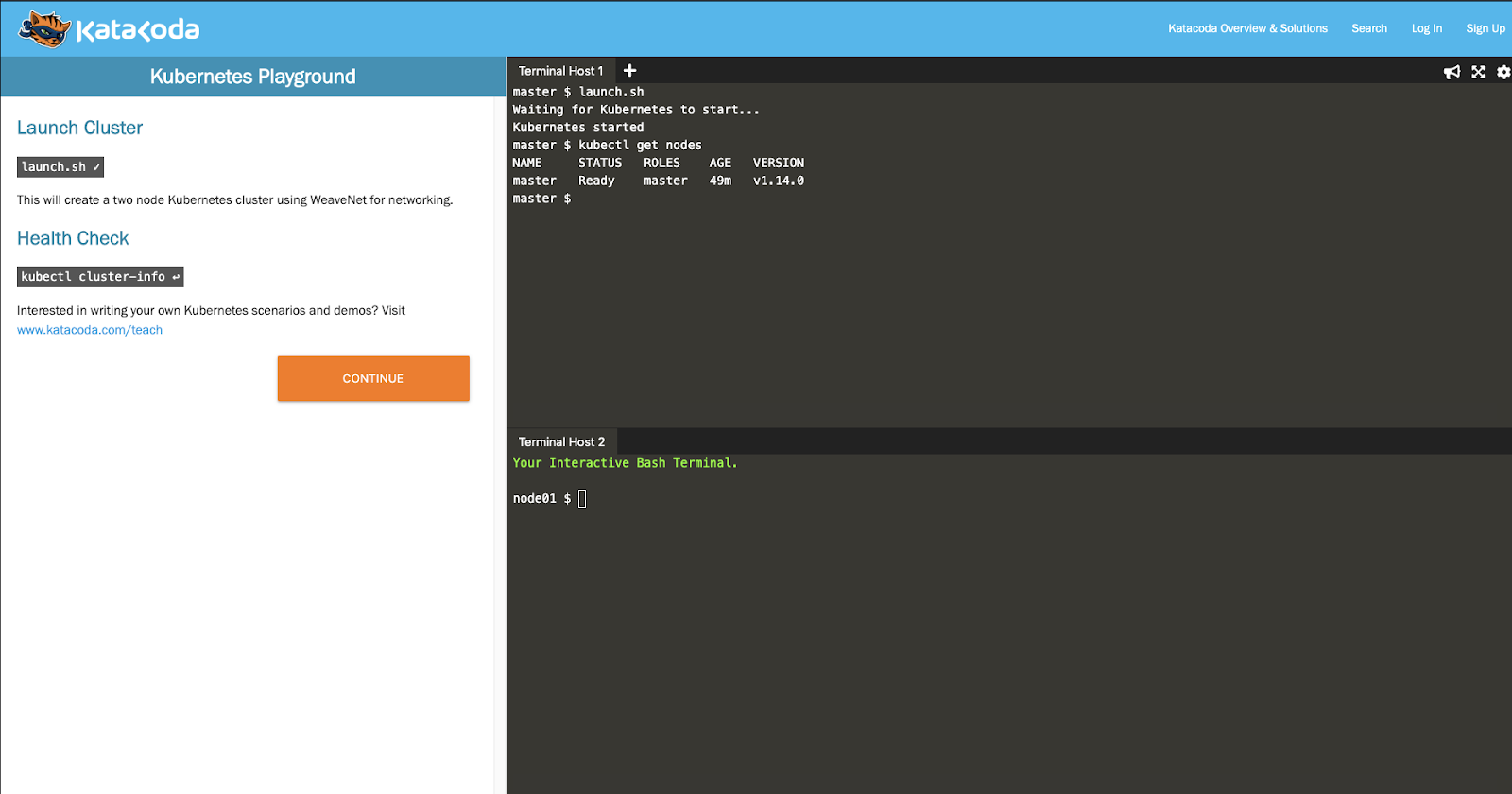
Task: Open Search in top navigation
Action: [1369, 28]
